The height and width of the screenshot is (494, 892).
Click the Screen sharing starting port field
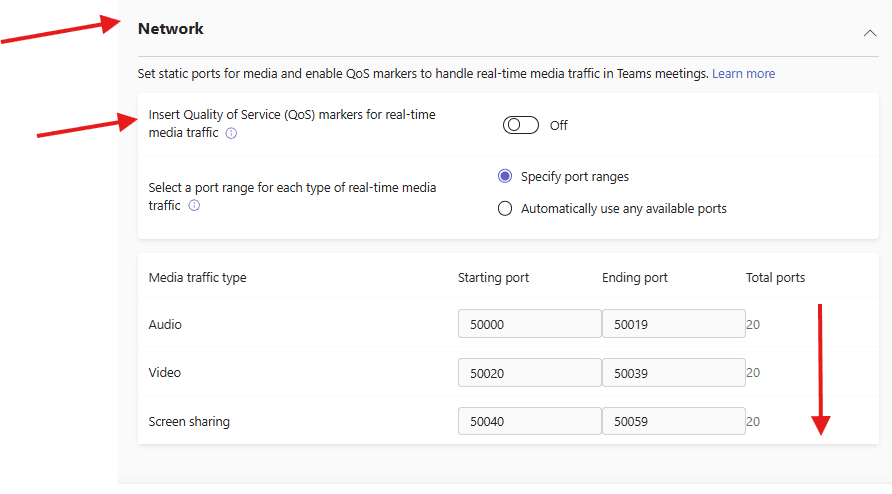pyautogui.click(x=529, y=422)
